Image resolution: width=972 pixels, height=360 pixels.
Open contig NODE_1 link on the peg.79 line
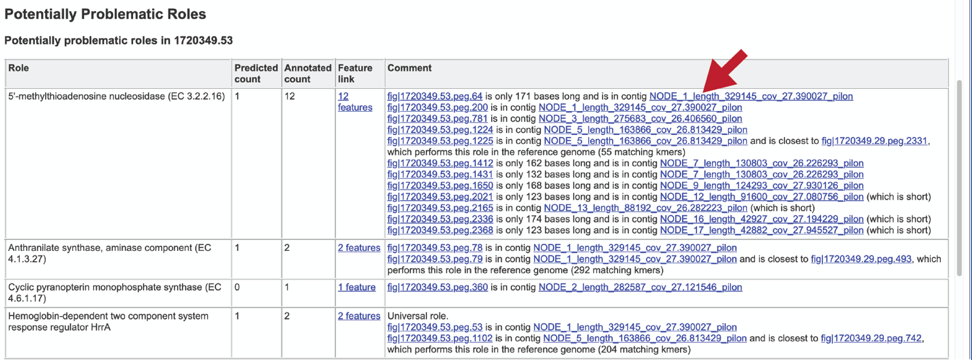coord(635,259)
